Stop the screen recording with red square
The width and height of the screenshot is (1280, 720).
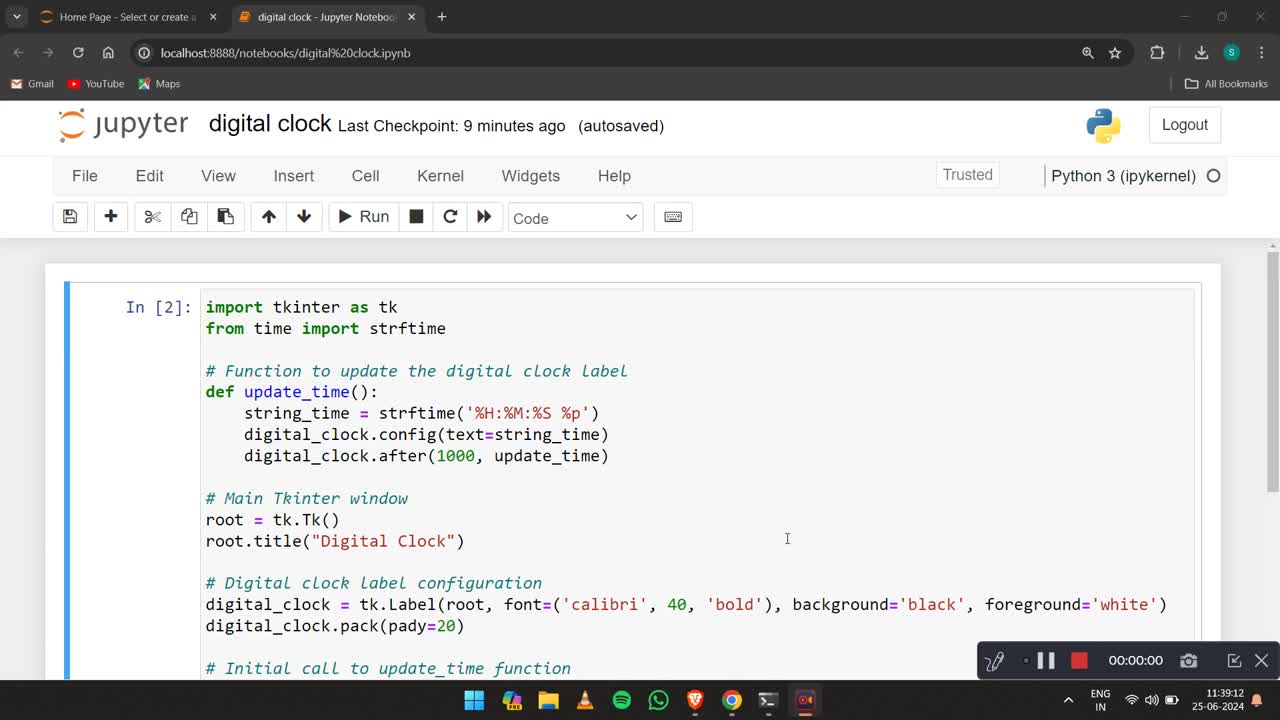(x=1079, y=660)
